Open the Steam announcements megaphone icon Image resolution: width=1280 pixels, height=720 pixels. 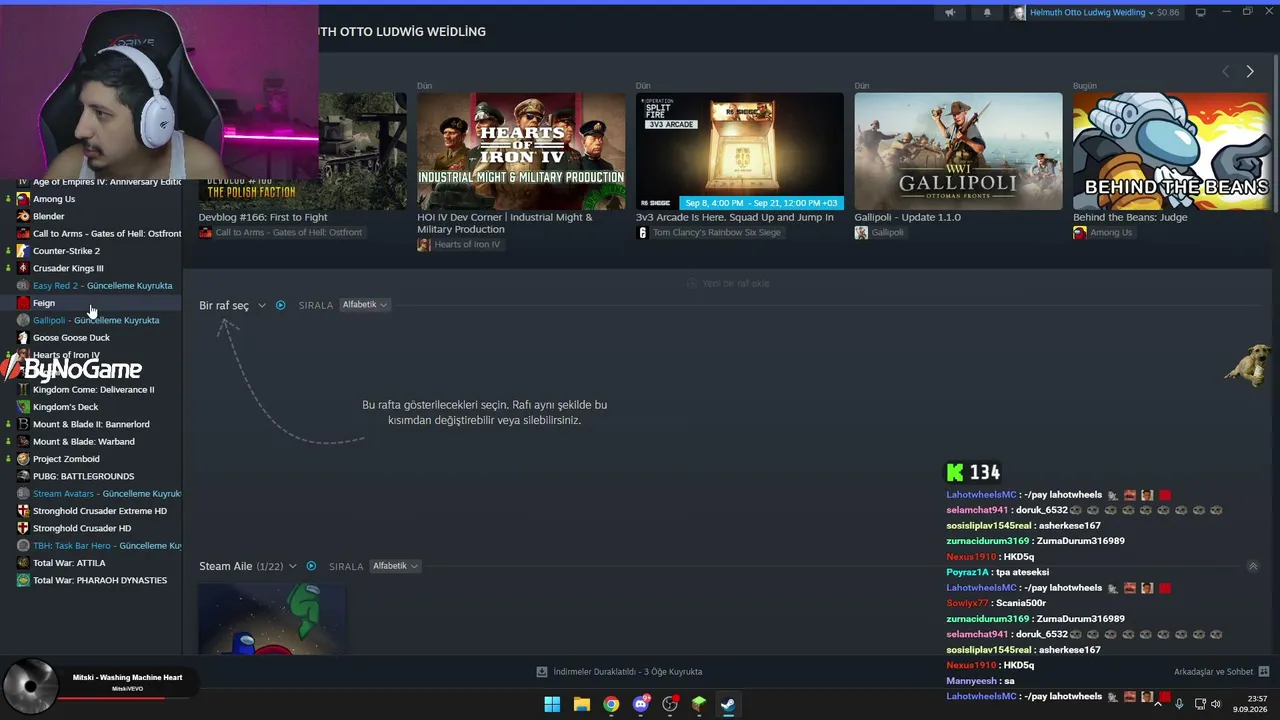(950, 13)
